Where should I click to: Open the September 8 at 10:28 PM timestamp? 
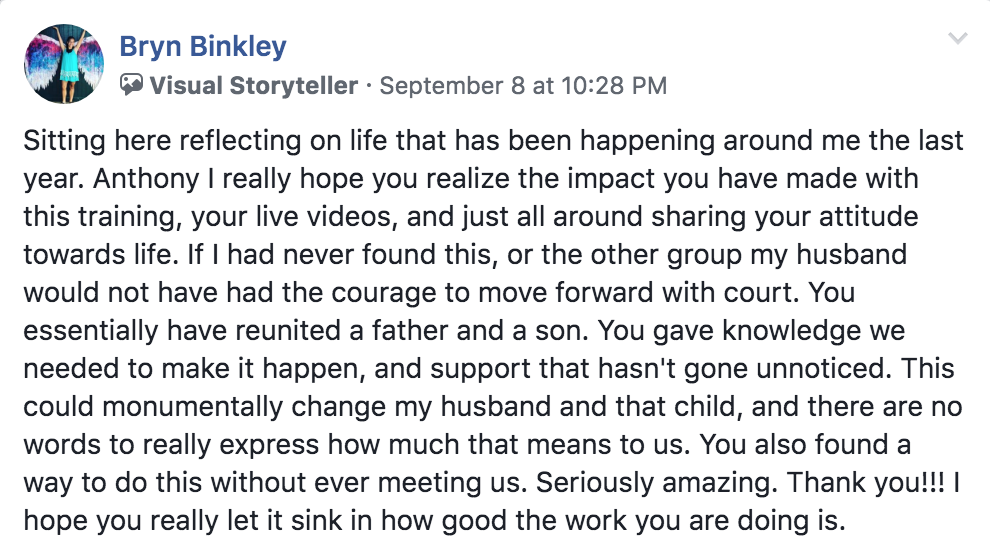[523, 85]
